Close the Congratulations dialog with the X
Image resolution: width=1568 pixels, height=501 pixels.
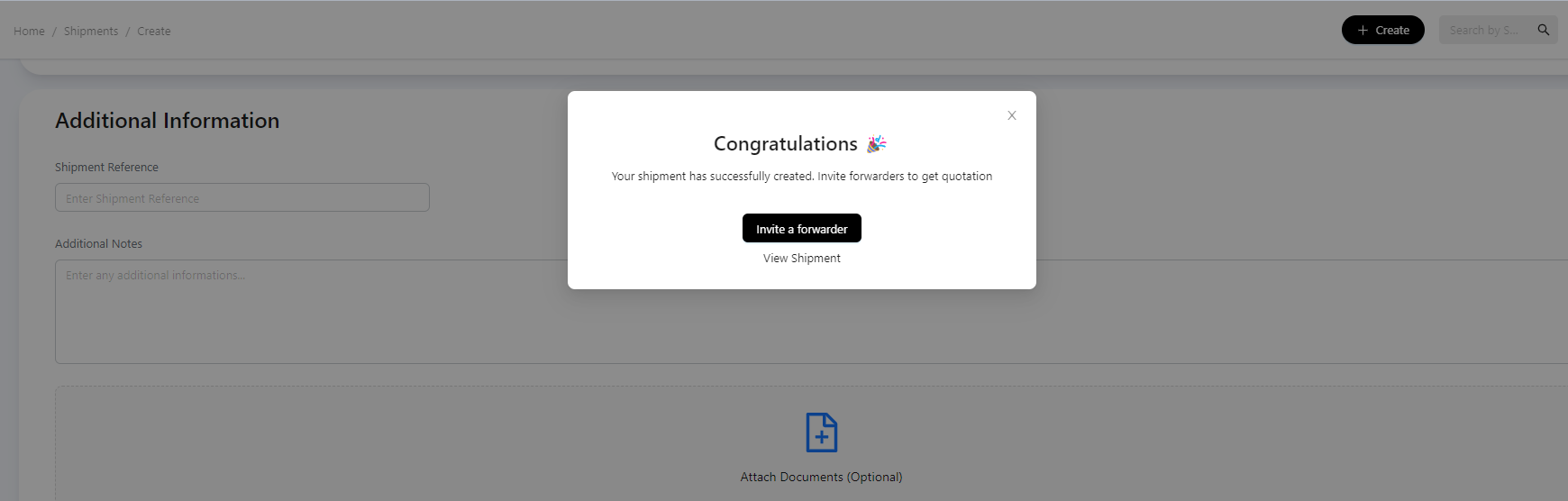[1012, 115]
